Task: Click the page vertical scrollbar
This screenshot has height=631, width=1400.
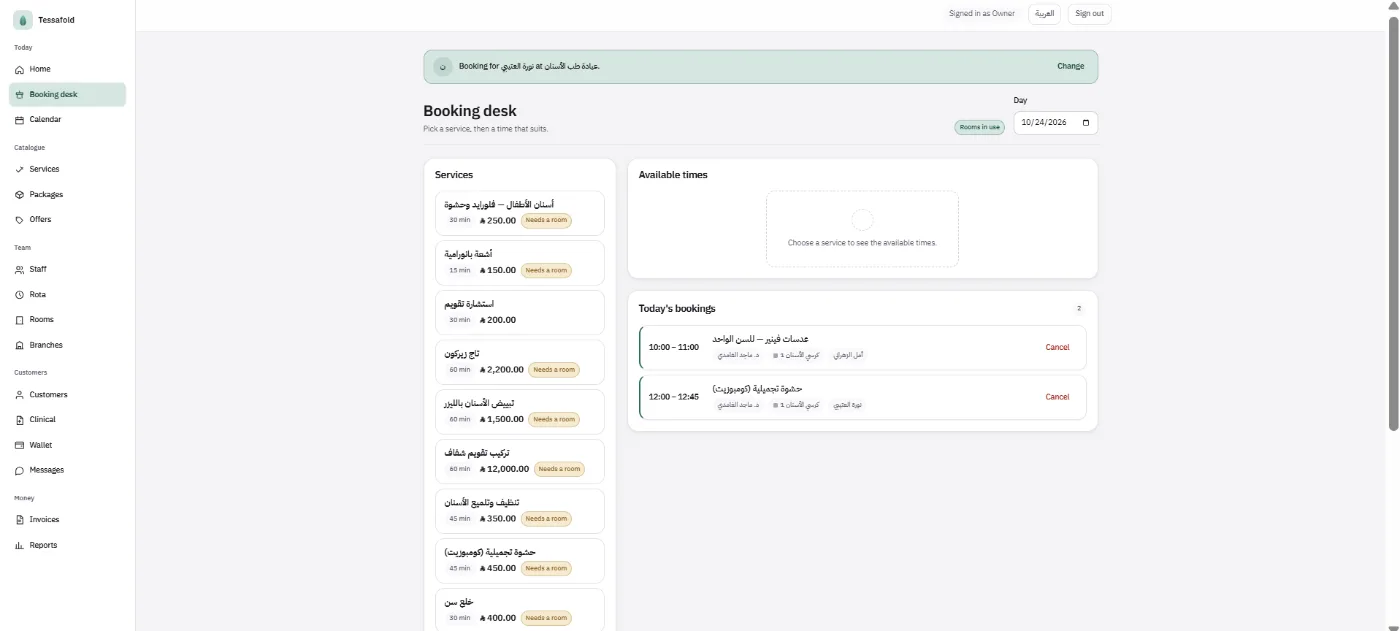Action: 1393,224
